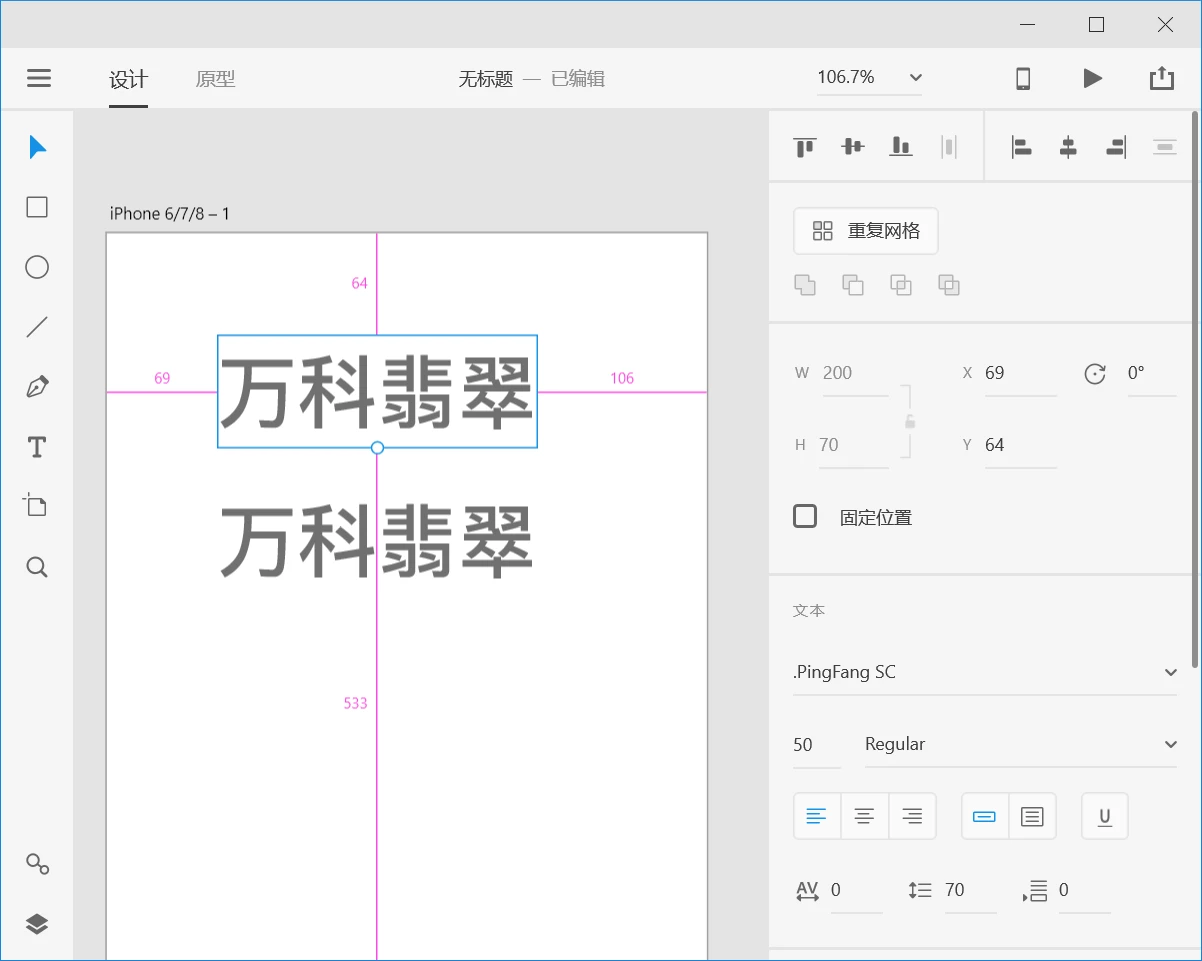1202x961 pixels.
Task: Click the rotation angle icon
Action: click(x=1095, y=373)
